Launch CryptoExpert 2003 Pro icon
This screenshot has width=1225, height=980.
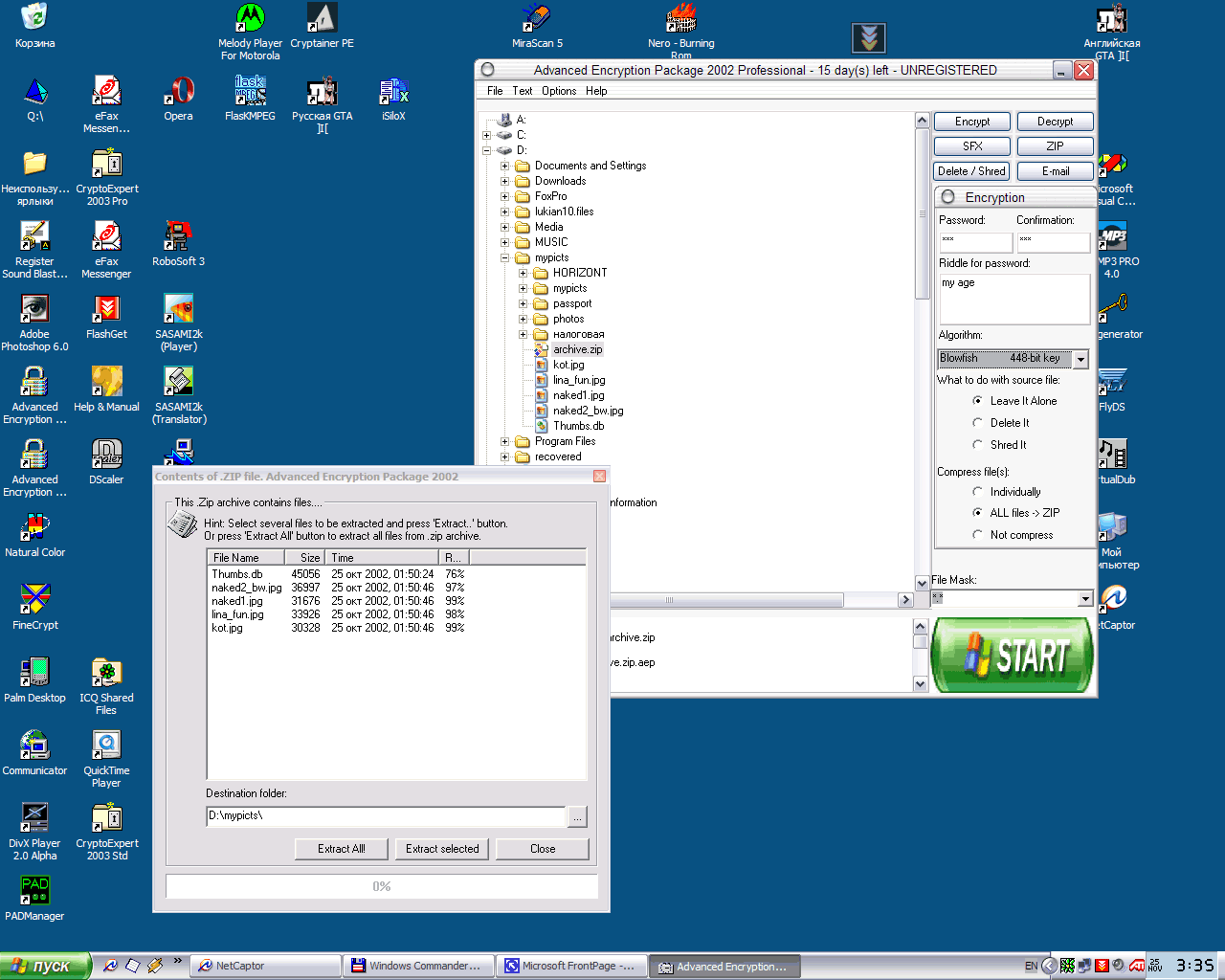(106, 177)
